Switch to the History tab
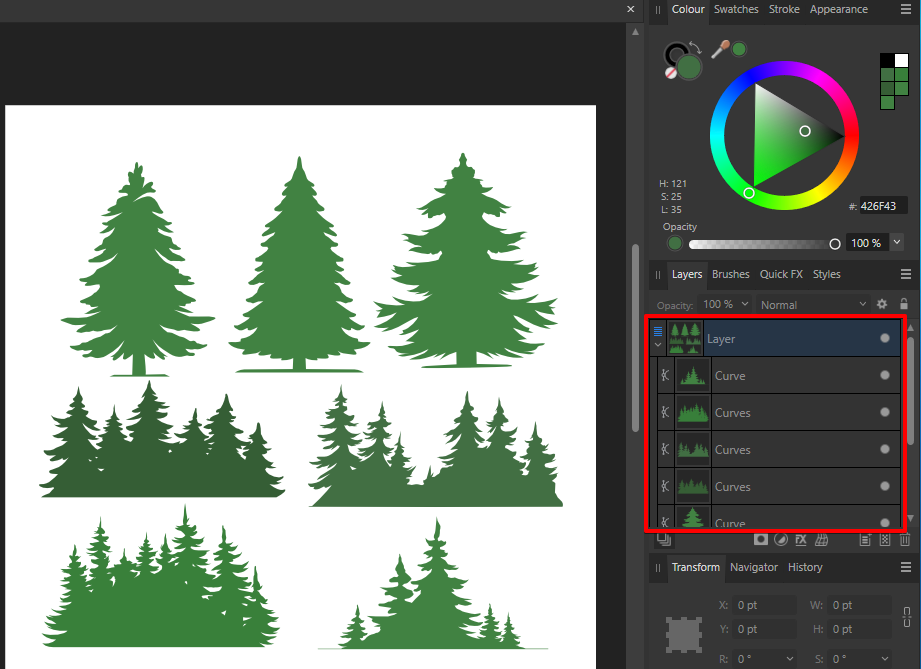The image size is (921, 669). coord(804,567)
